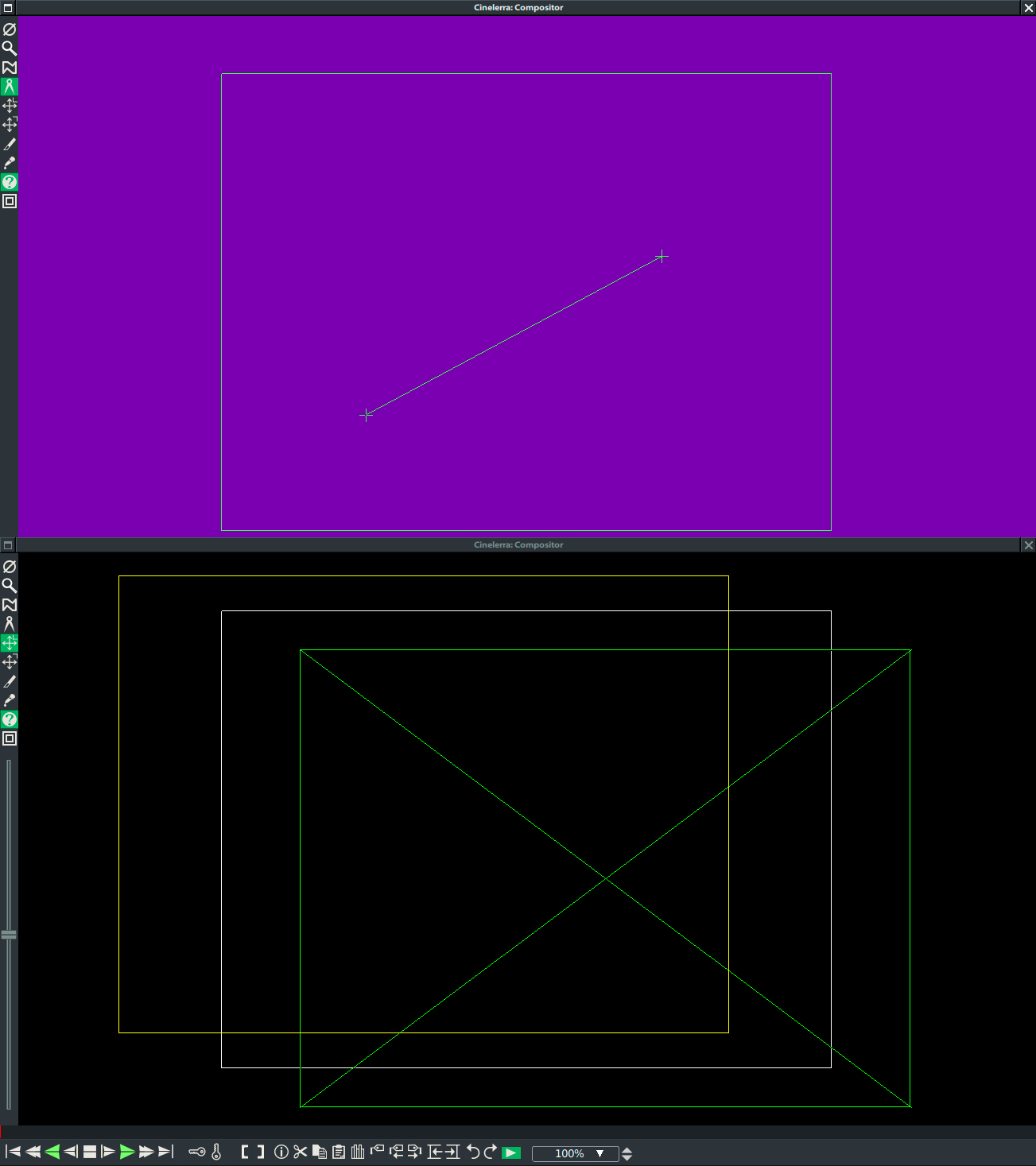Choose the Crop tool in the upper compositor
Screen dimensions: 1036x1166
click(10, 144)
